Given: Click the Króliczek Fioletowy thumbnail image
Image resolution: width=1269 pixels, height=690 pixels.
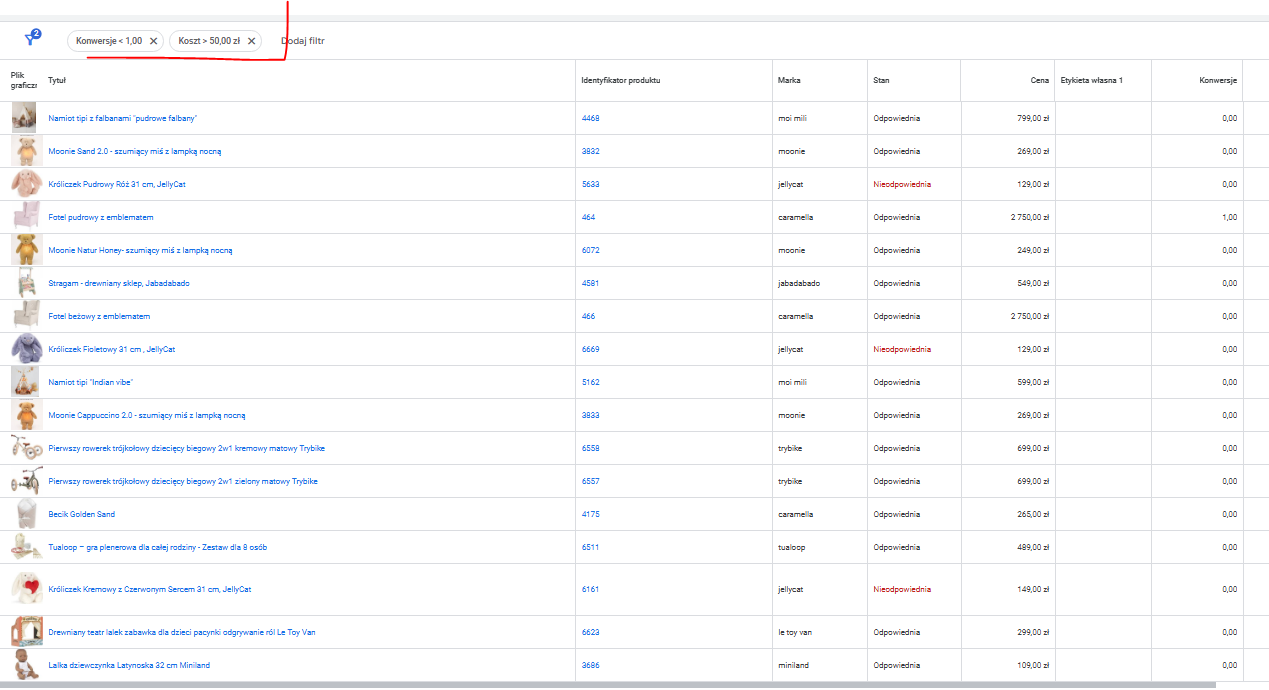Looking at the screenshot, I should coord(24,349).
